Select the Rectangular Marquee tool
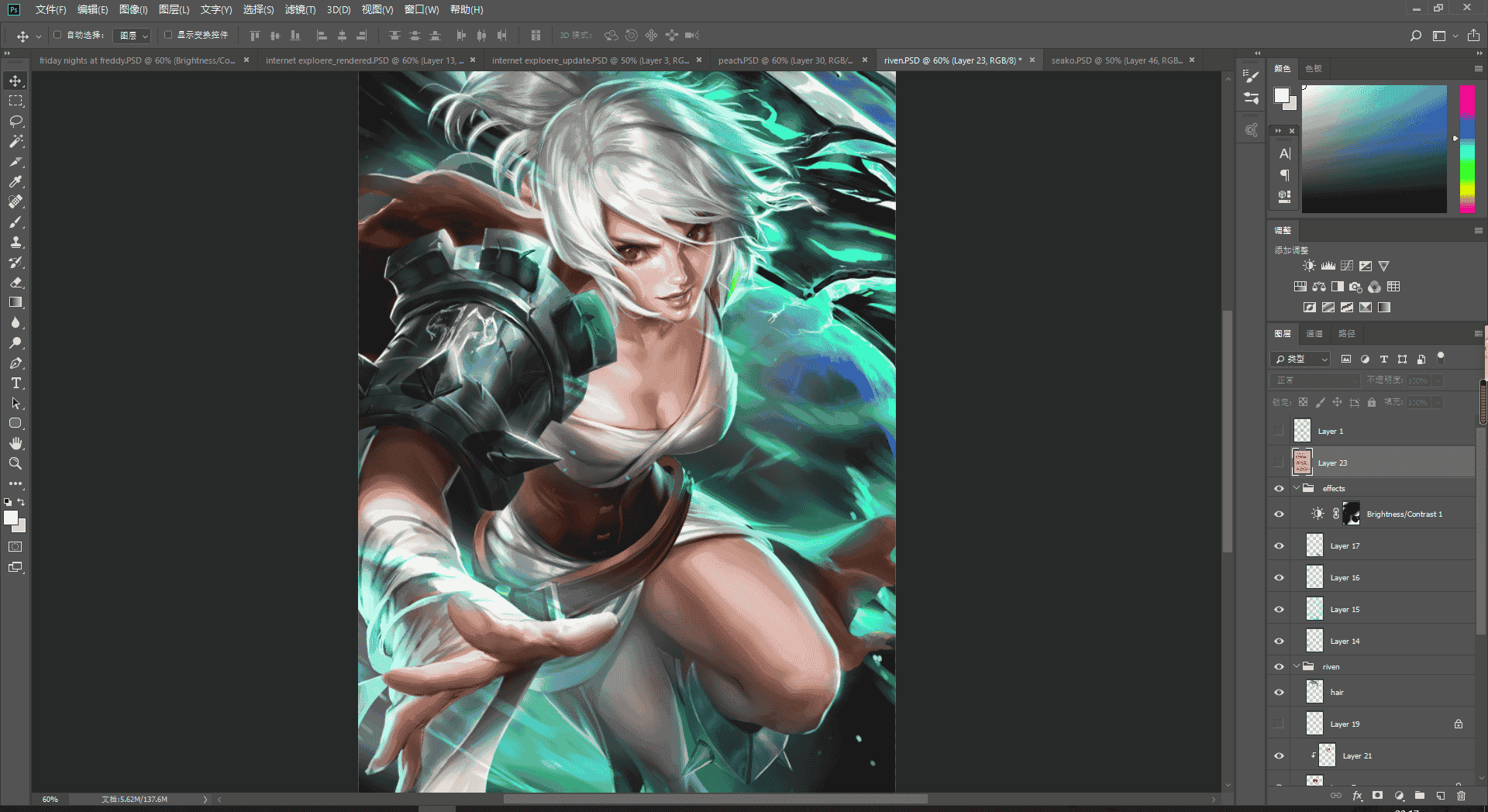The image size is (1488, 812). point(15,101)
